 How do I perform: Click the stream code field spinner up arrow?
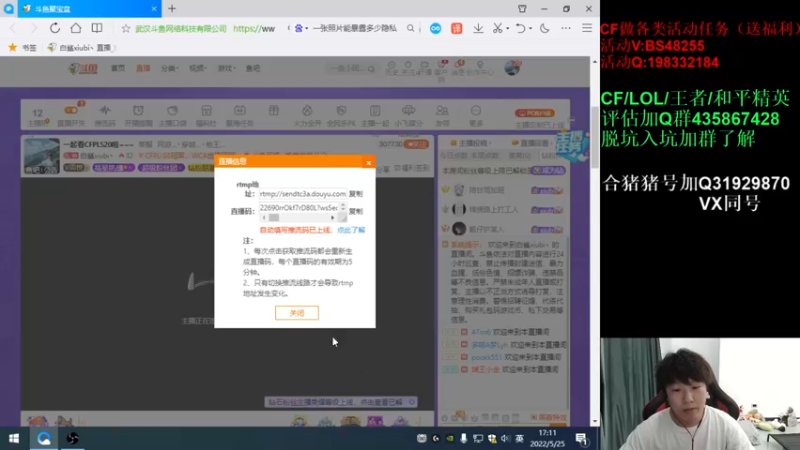(x=343, y=205)
